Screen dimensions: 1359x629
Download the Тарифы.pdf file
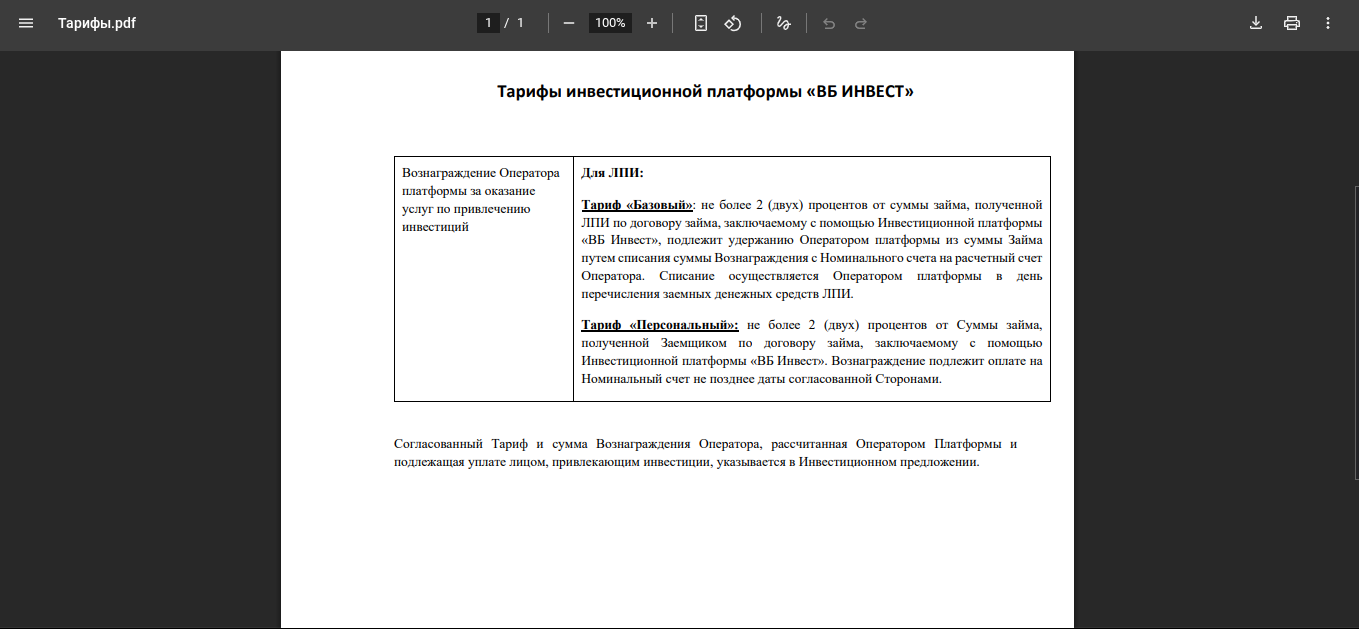point(1256,23)
